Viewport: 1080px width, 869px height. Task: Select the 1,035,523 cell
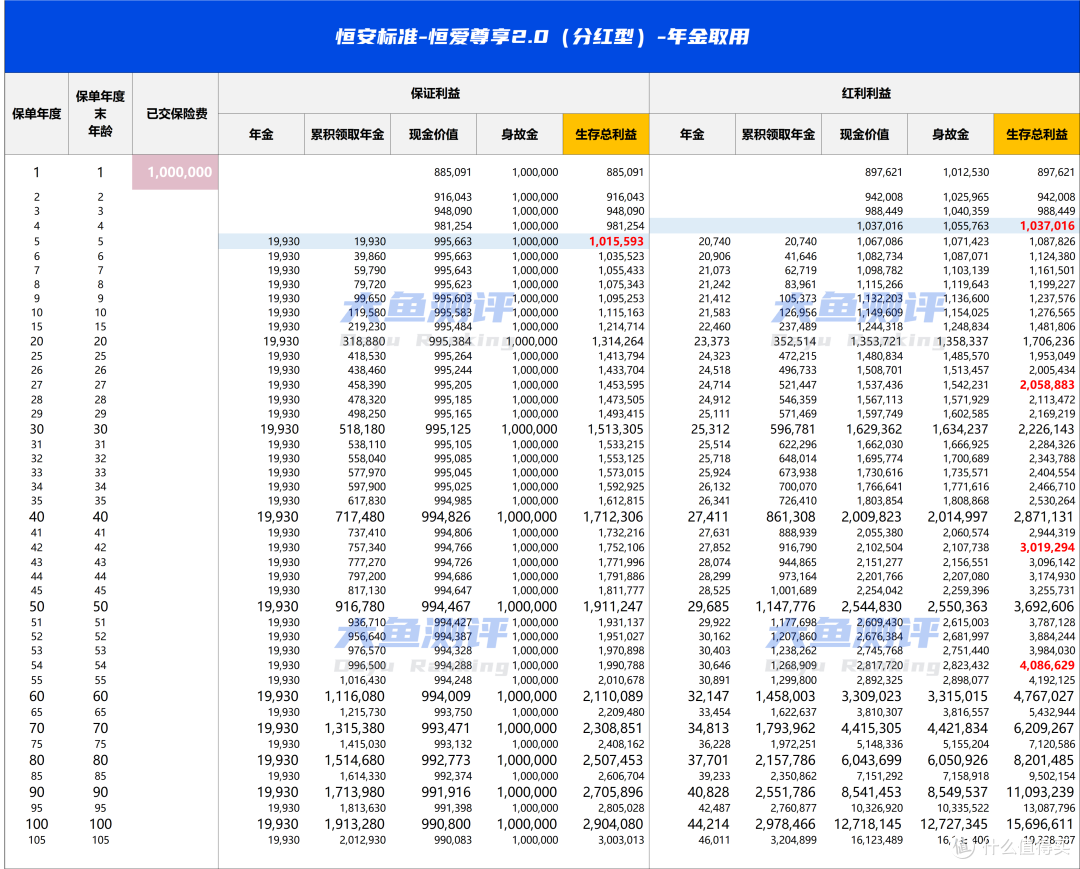[x=621, y=256]
